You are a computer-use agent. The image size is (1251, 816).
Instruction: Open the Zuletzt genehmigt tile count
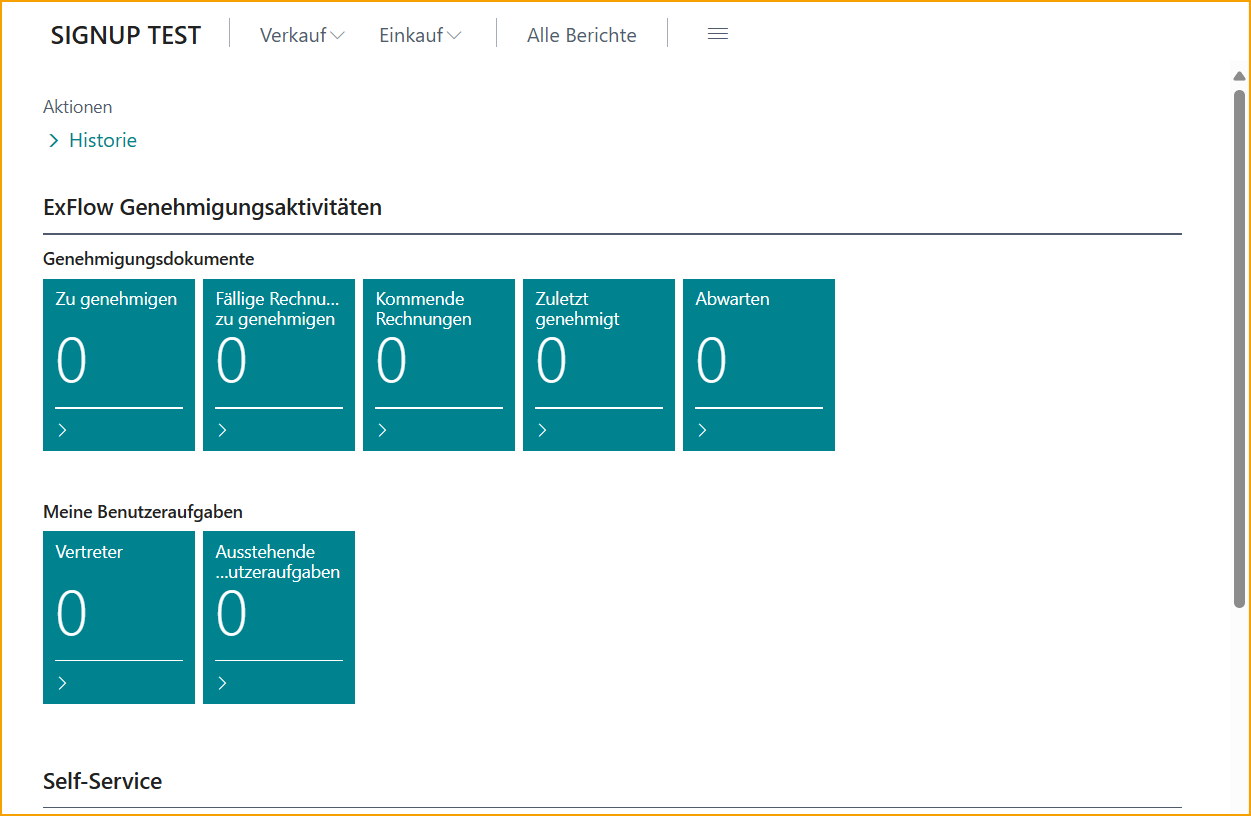552,361
